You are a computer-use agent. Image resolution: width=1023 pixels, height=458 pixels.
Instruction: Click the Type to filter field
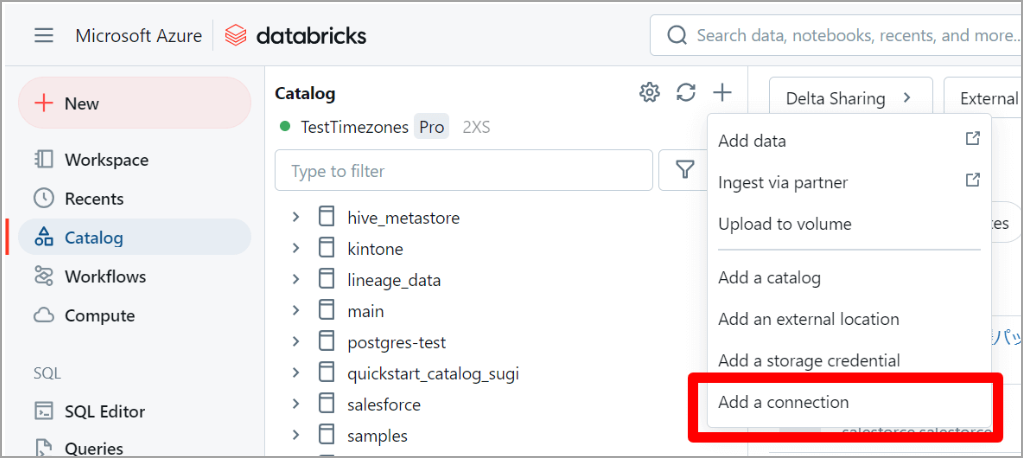(463, 171)
